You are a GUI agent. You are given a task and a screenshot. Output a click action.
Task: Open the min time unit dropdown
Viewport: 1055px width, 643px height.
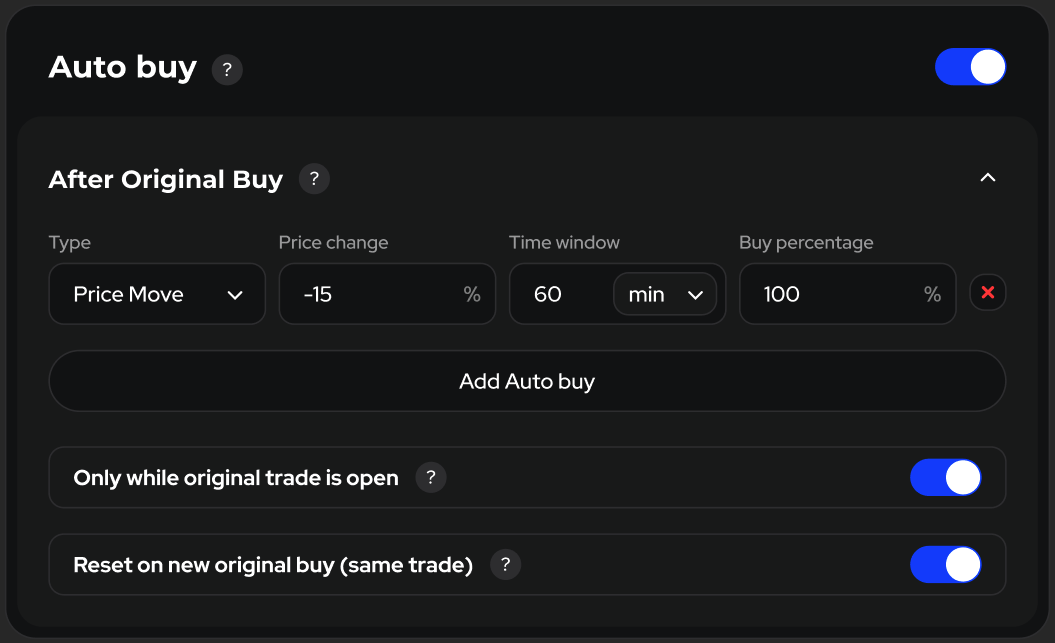click(665, 294)
